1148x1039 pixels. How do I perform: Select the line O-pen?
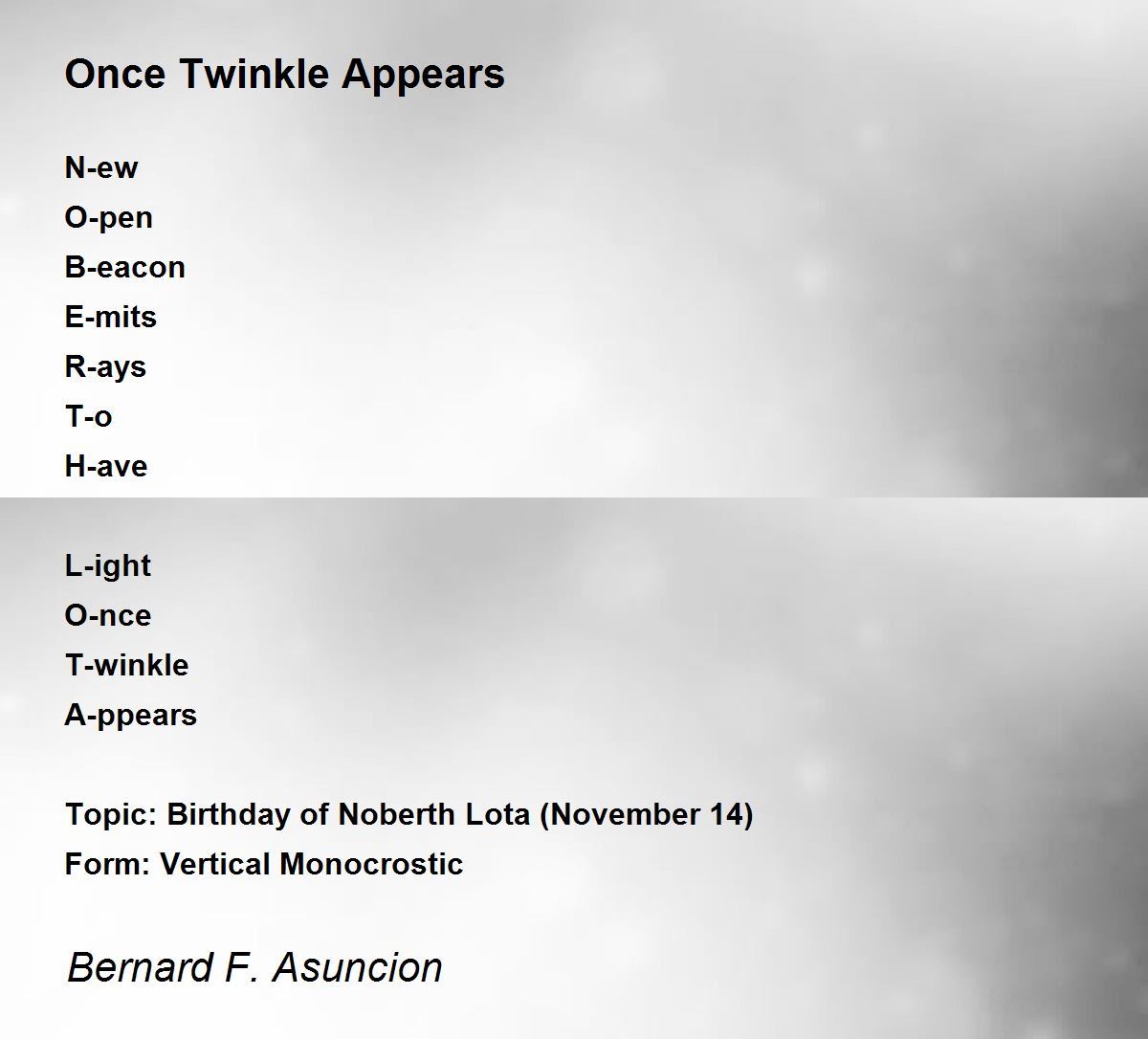(109, 218)
